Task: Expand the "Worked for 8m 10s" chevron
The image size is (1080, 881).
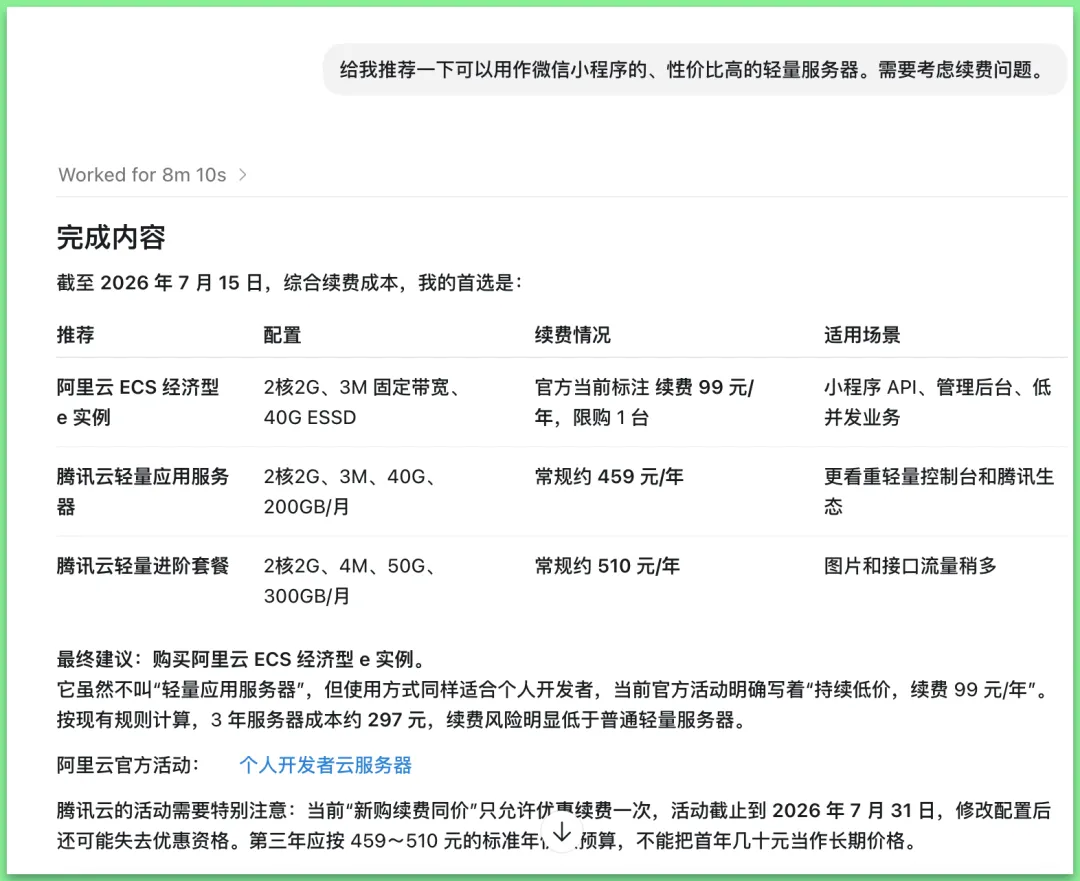Action: (x=242, y=175)
